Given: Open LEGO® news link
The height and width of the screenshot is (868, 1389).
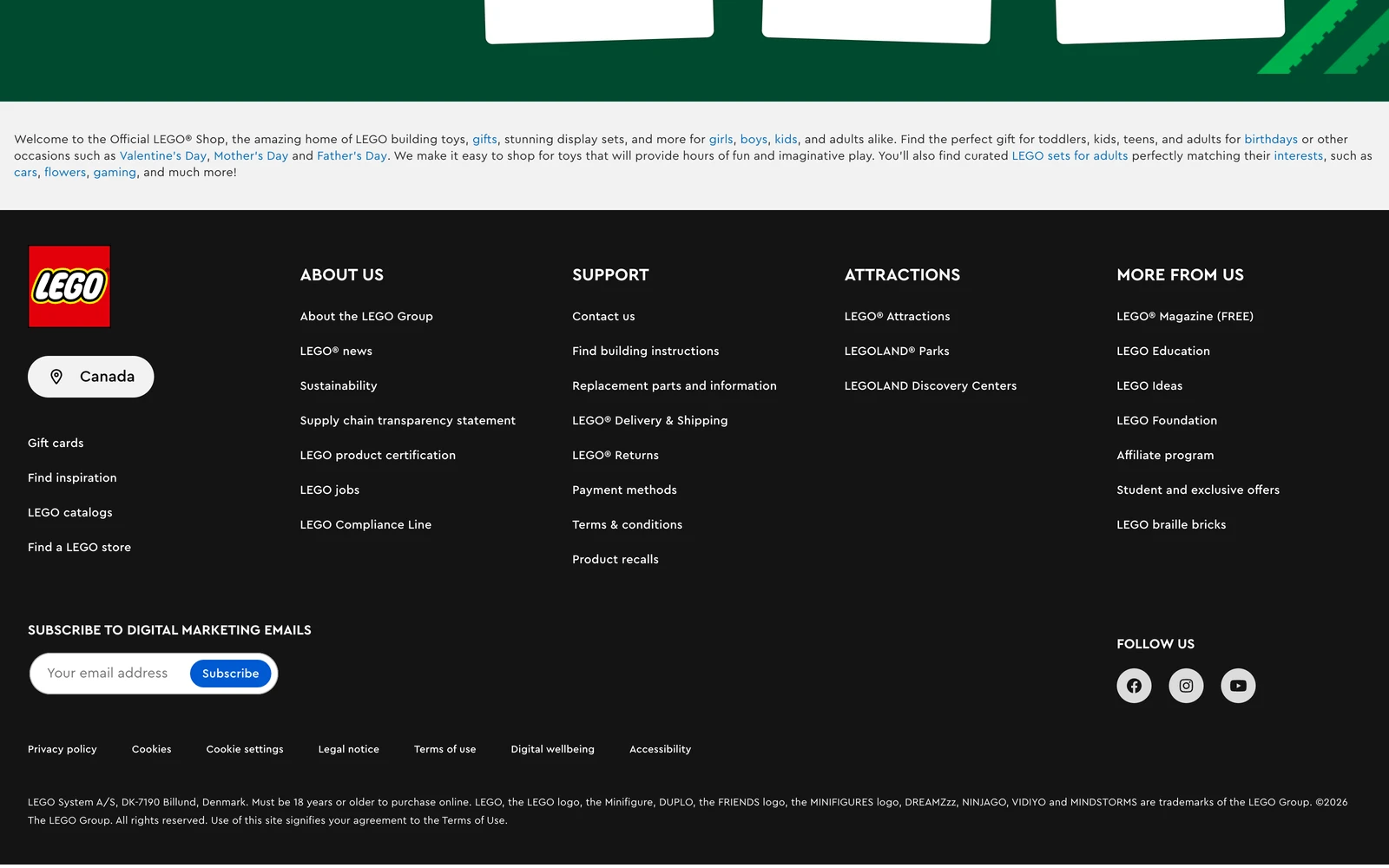Looking at the screenshot, I should coord(336,351).
